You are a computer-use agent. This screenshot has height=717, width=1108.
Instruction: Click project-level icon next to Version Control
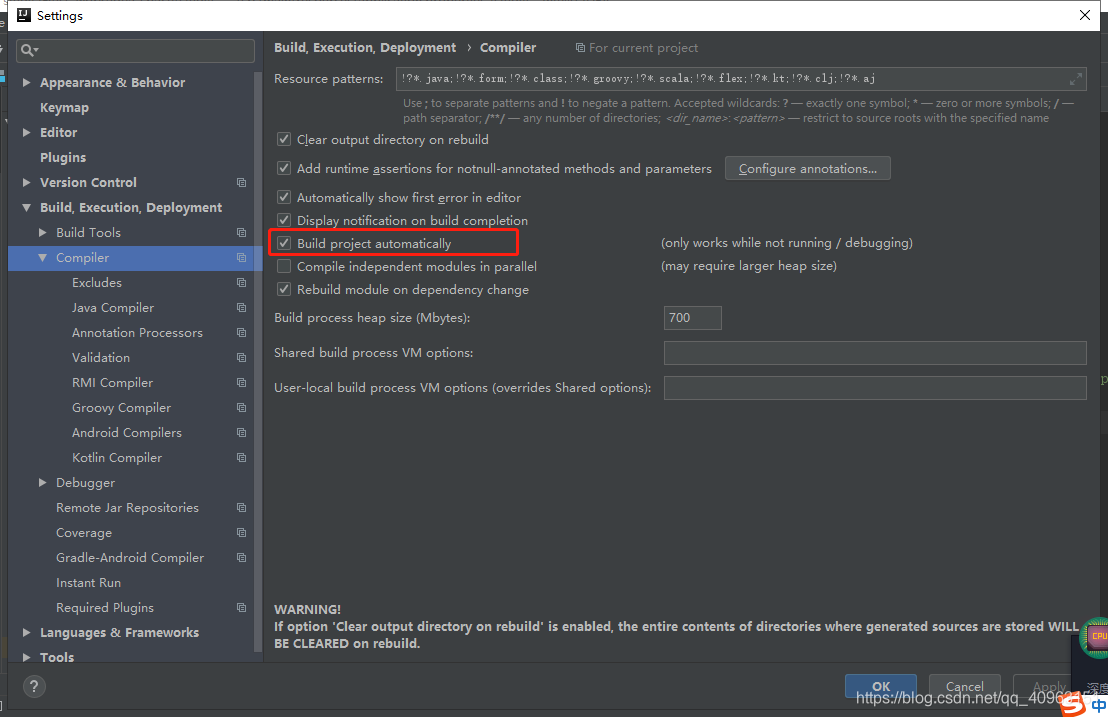(242, 183)
